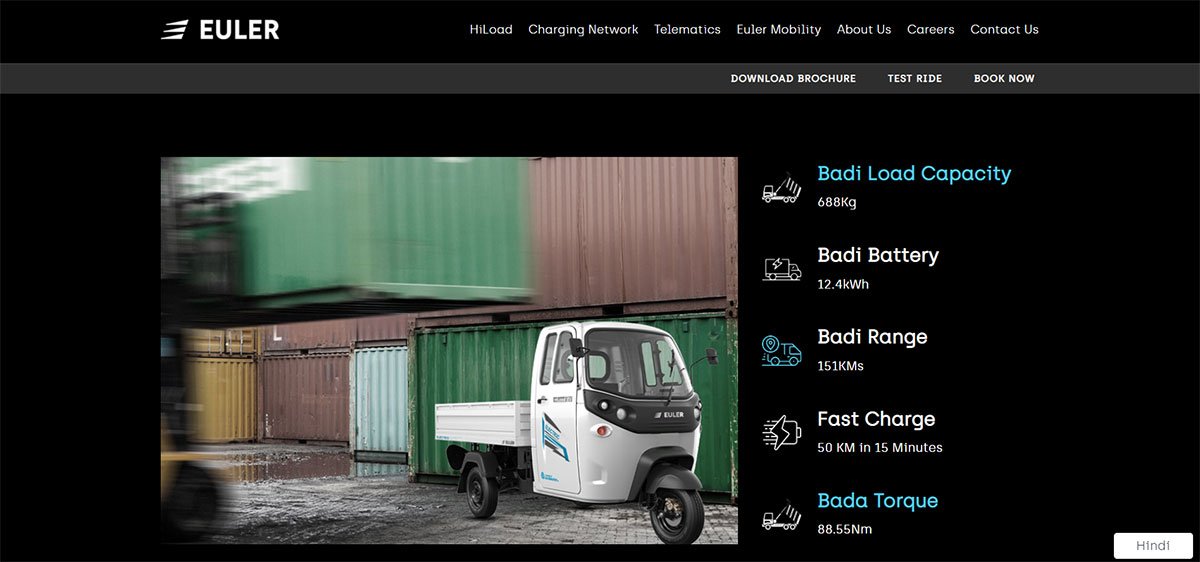Click the HiLoad vehicle photo

coord(449,351)
